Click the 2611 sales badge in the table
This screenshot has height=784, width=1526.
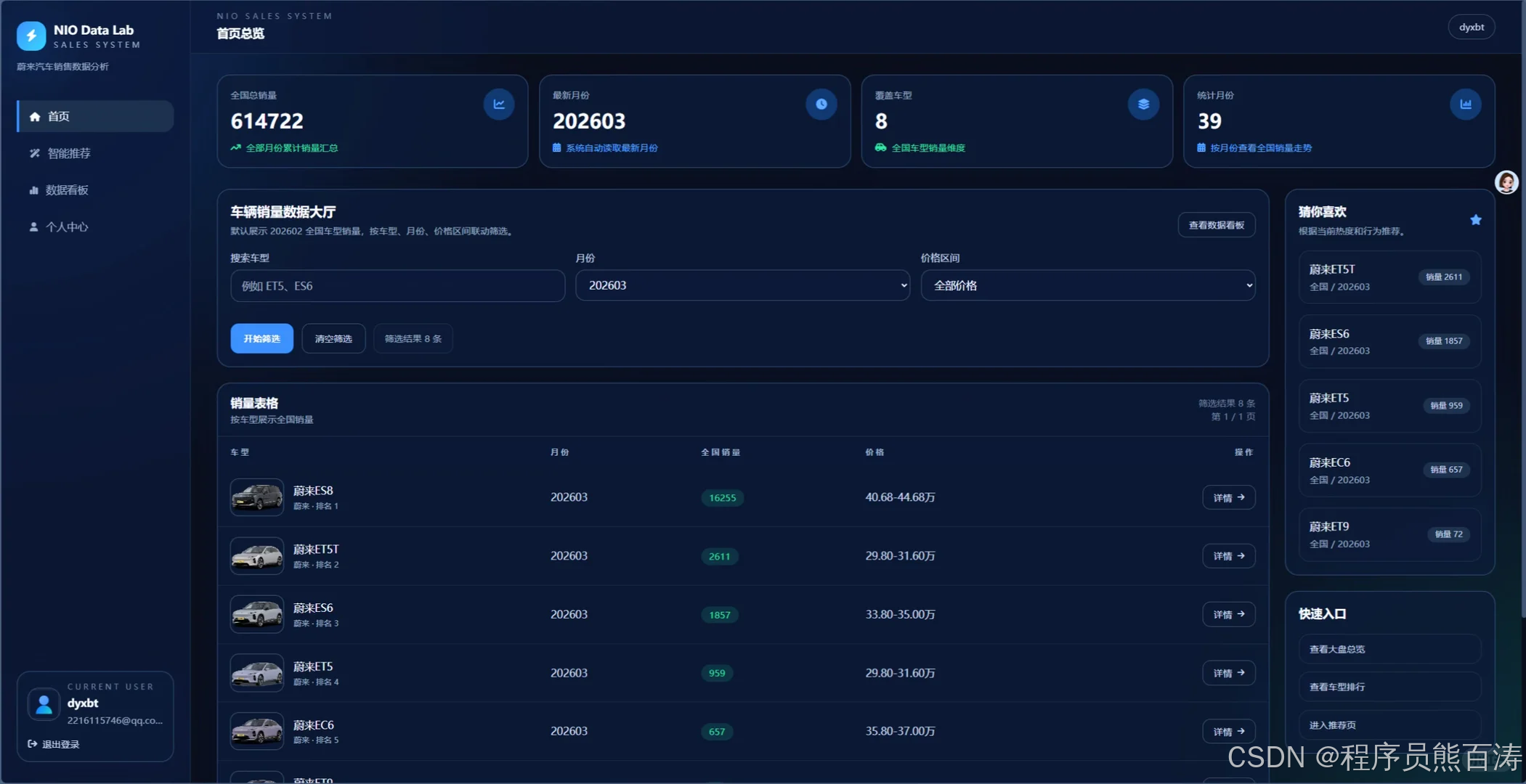tap(719, 556)
